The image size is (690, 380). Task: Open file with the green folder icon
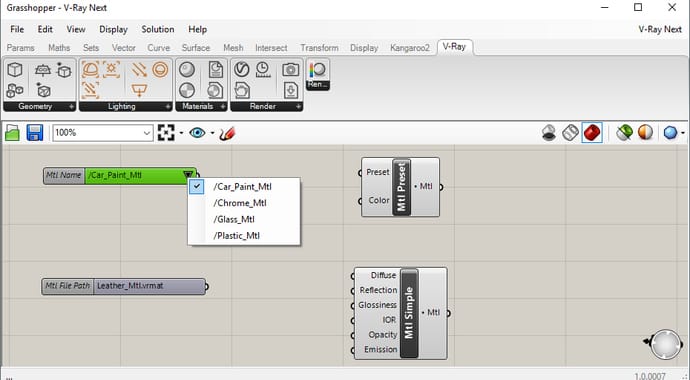tap(12, 132)
